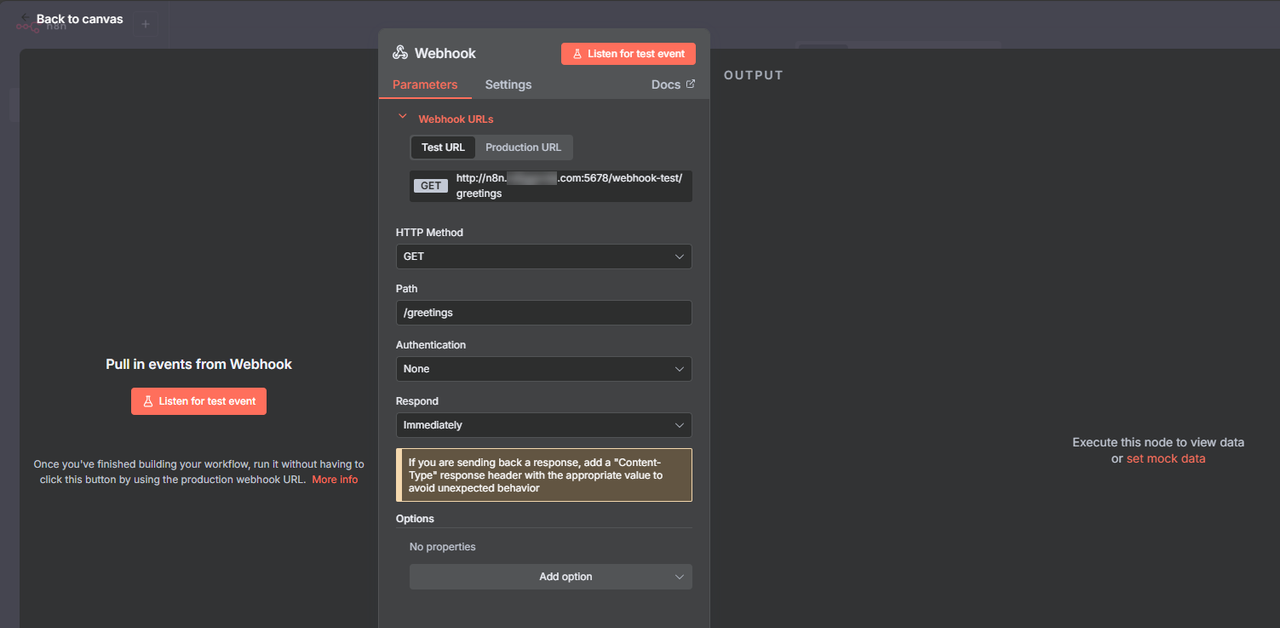Click the Webhook node icon
1280x628 pixels.
[x=400, y=52]
